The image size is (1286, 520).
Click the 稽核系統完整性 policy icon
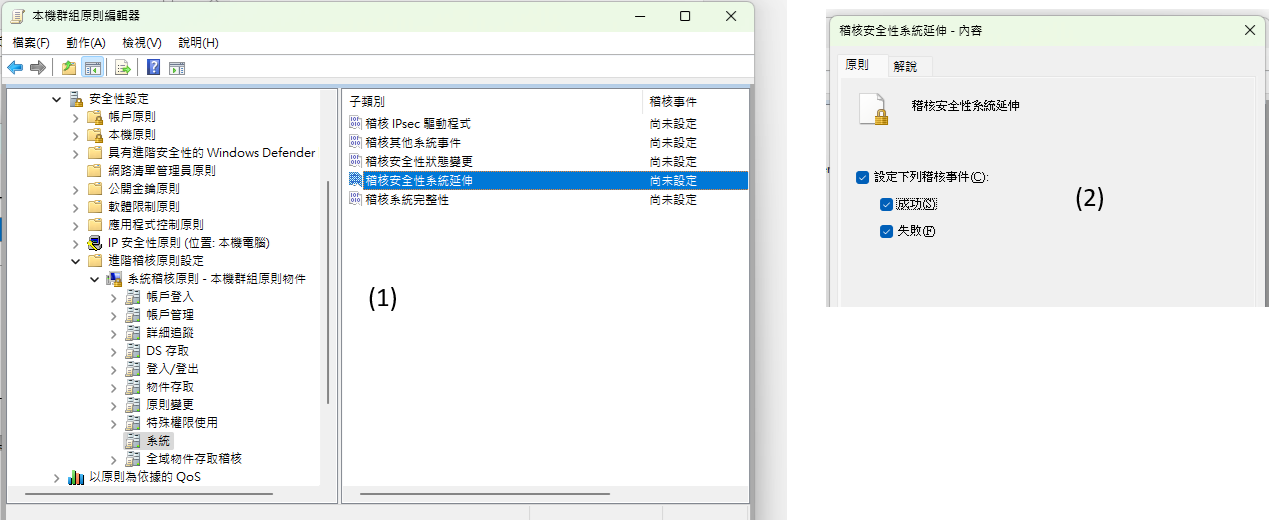pyautogui.click(x=356, y=199)
